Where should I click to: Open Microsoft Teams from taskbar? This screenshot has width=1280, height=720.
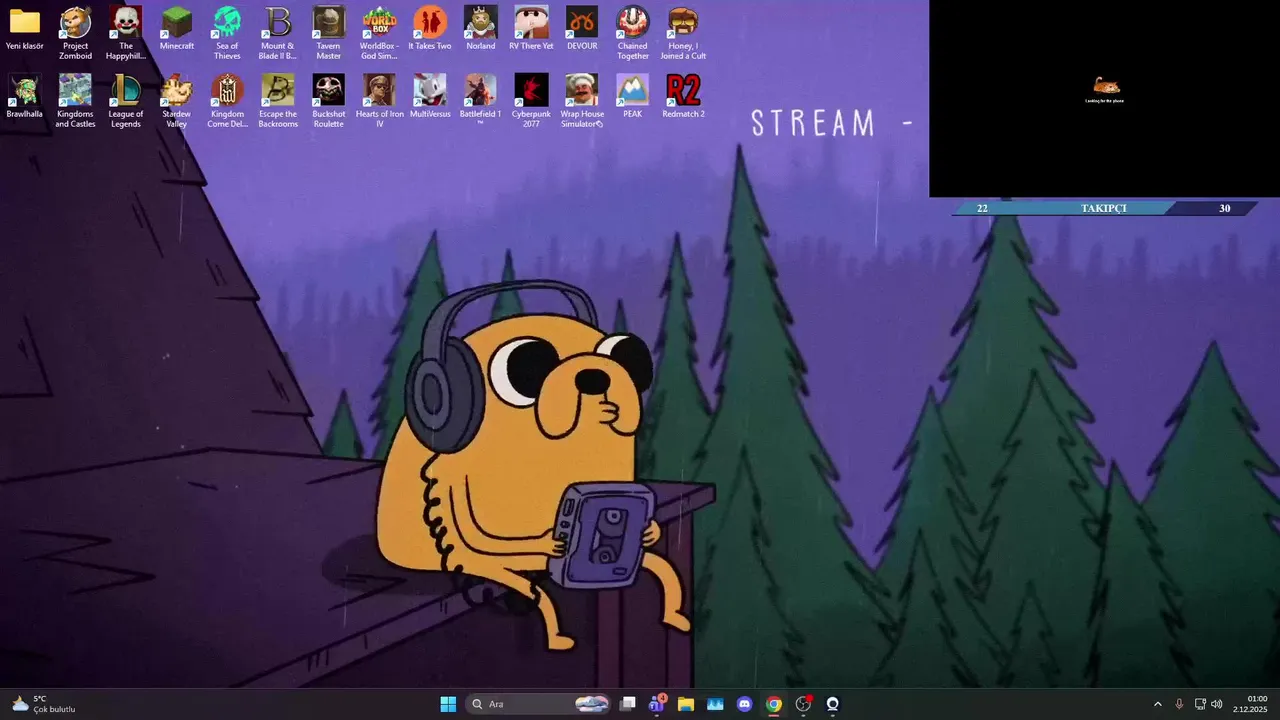tap(656, 704)
